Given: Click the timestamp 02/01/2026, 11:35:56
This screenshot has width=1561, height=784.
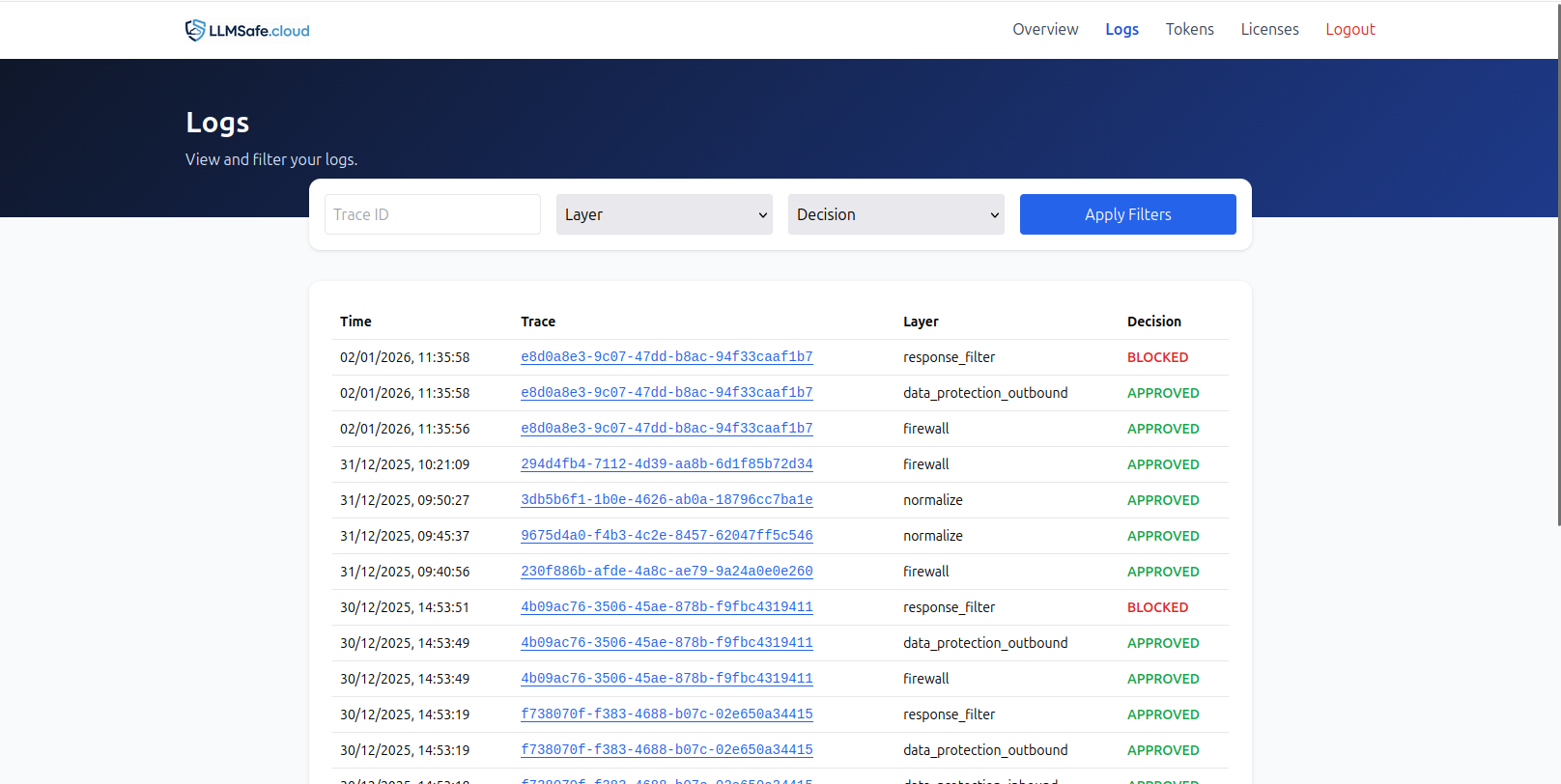Looking at the screenshot, I should click(405, 429).
